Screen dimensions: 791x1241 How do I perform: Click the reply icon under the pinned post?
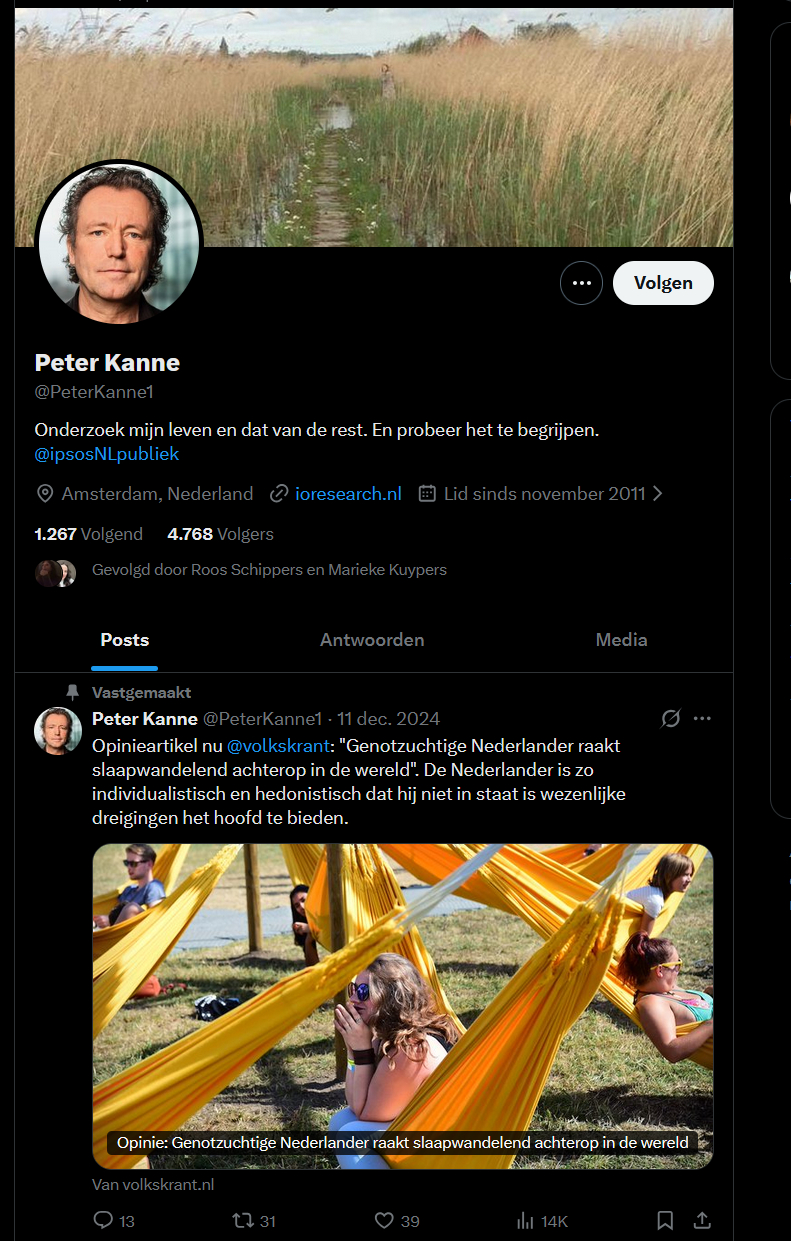103,1220
